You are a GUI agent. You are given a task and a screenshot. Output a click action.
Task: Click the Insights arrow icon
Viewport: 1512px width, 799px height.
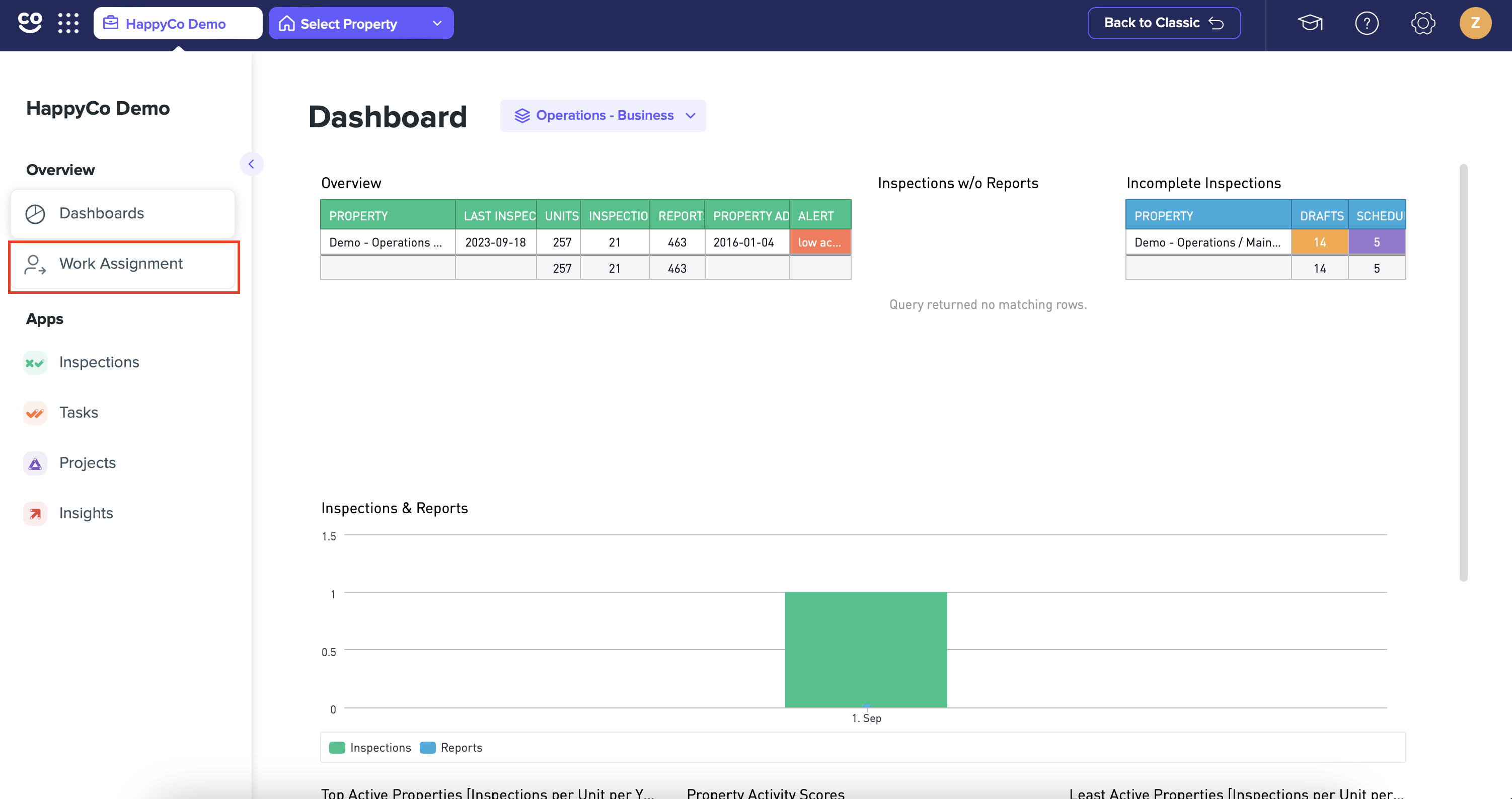35,514
